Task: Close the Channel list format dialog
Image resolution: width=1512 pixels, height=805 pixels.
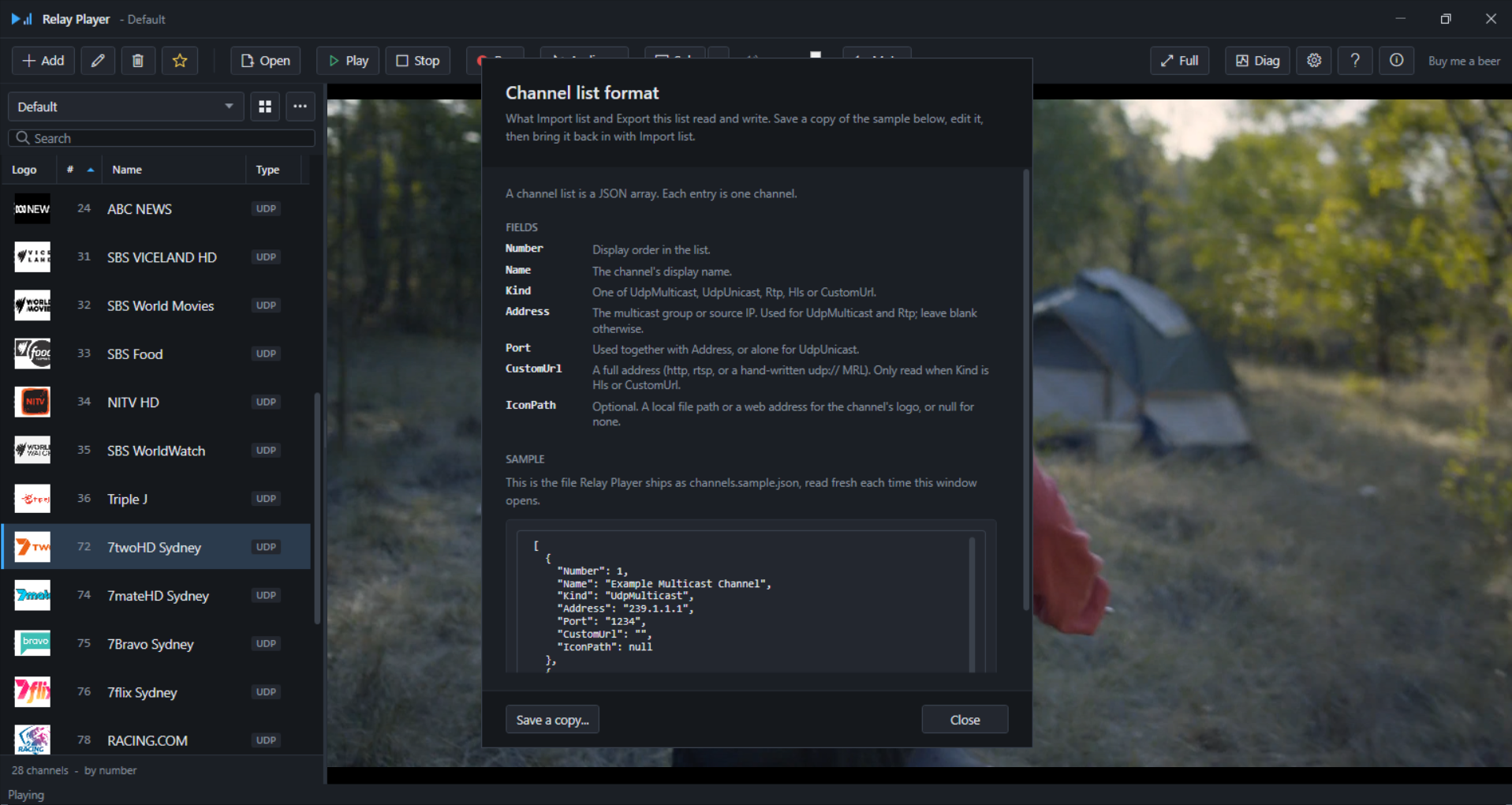Action: pos(965,720)
